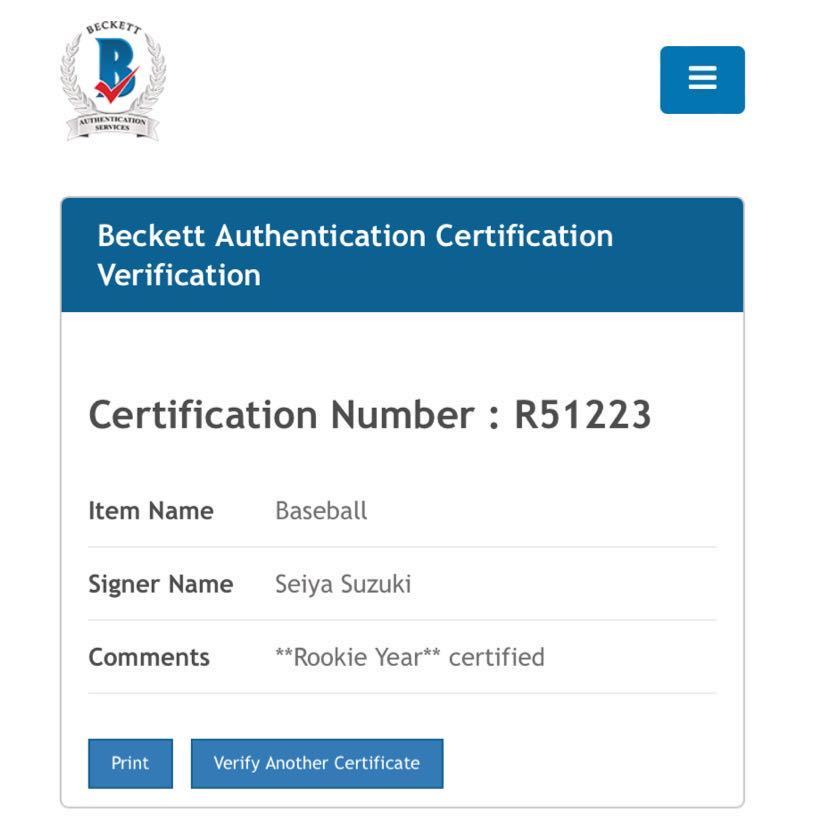This screenshot has width=828, height=828.
Task: Click the Beckett Authentication Certification panel header
Action: 402,255
